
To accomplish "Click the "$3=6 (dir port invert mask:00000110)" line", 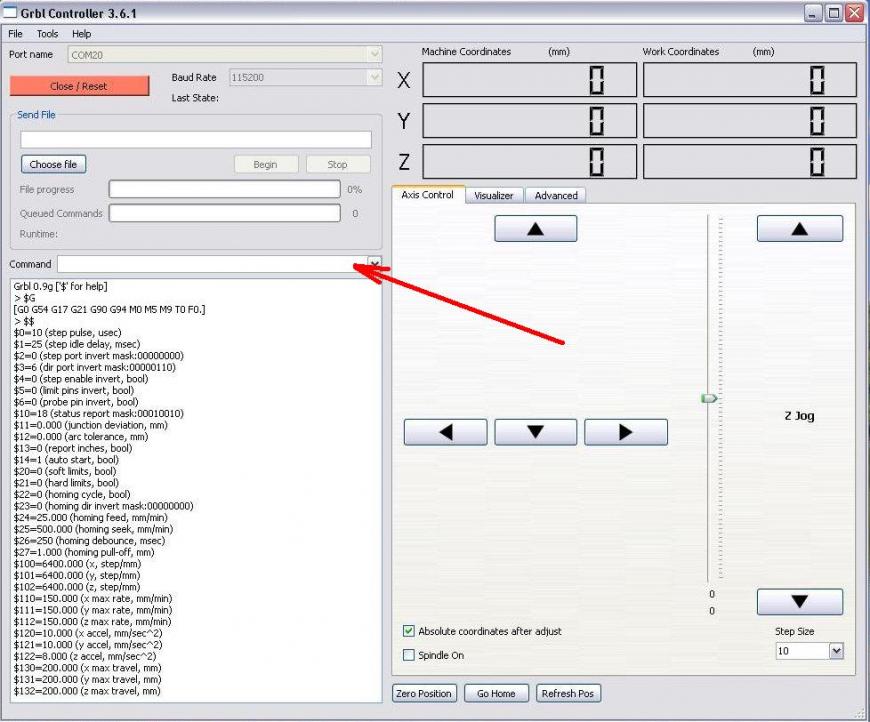I will point(94,367).
